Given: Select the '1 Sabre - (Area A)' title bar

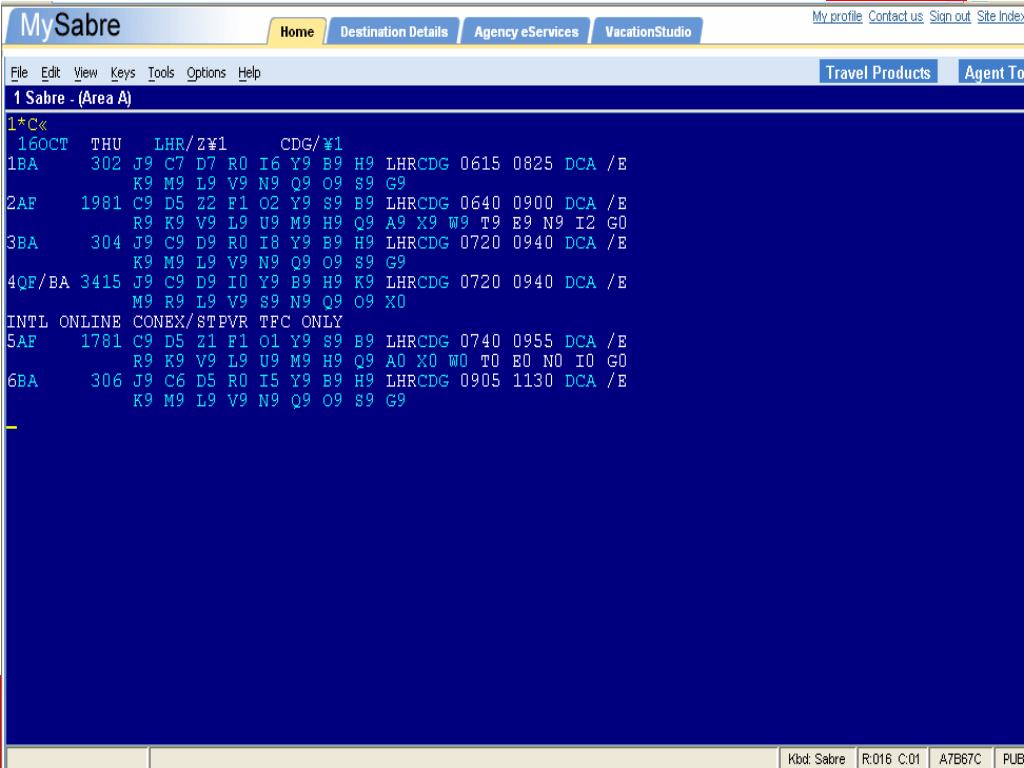Looking at the screenshot, I should 513,99.
